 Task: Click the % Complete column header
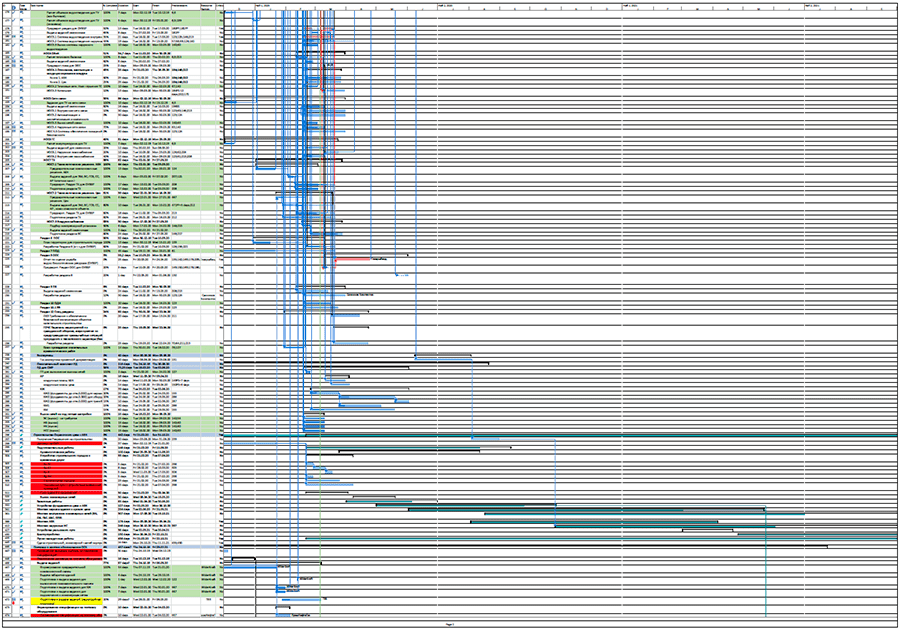click(110, 7)
